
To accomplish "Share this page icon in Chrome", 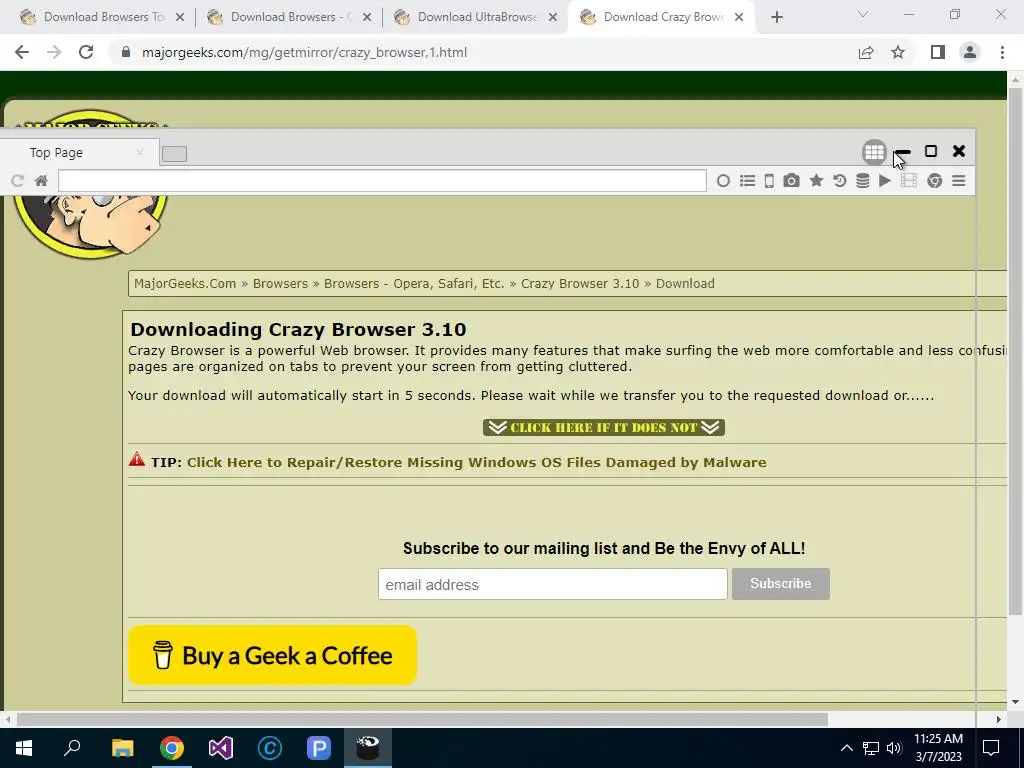I will pyautogui.click(x=866, y=52).
